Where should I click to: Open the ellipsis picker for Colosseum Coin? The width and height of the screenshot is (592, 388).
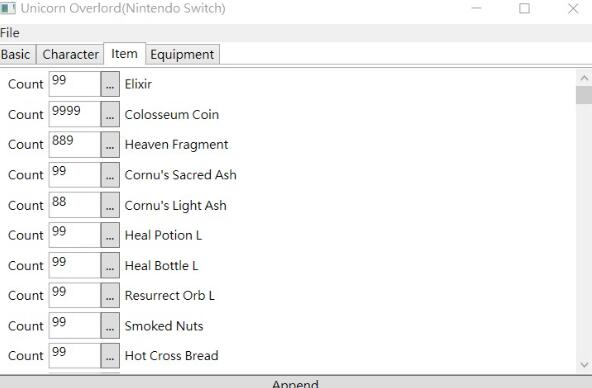tap(110, 114)
